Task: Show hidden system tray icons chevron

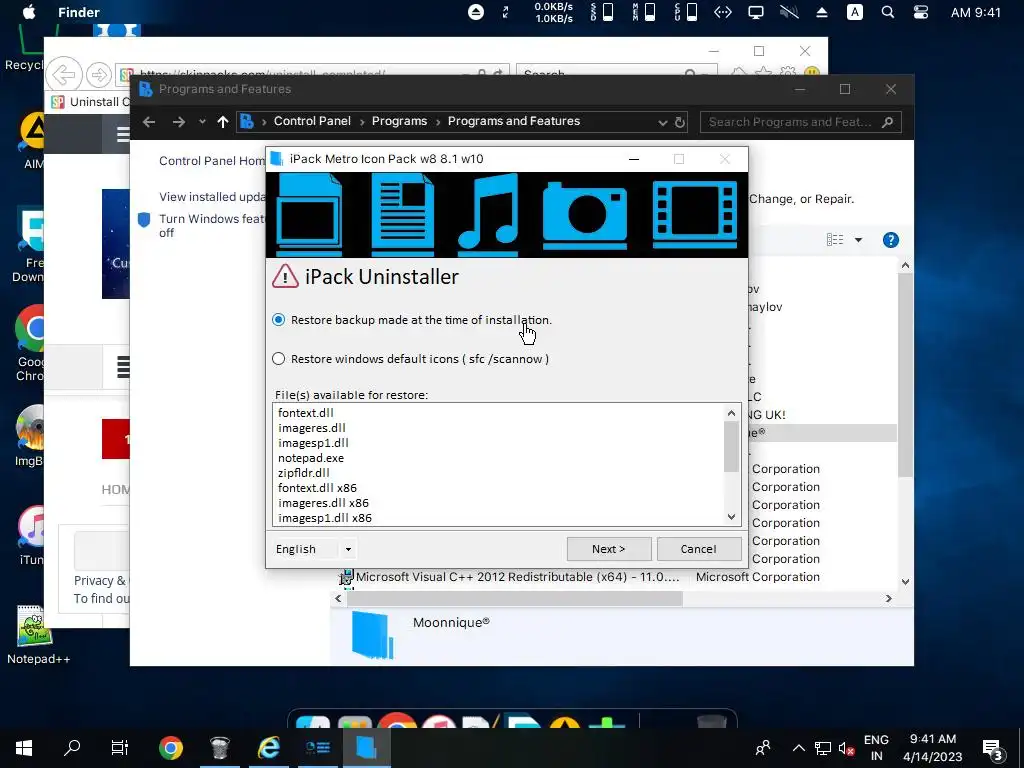Action: (799, 748)
